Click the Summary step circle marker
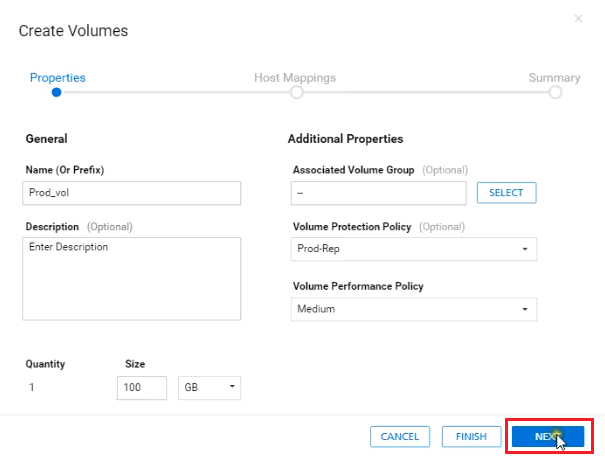The width and height of the screenshot is (605, 456). pos(555,92)
